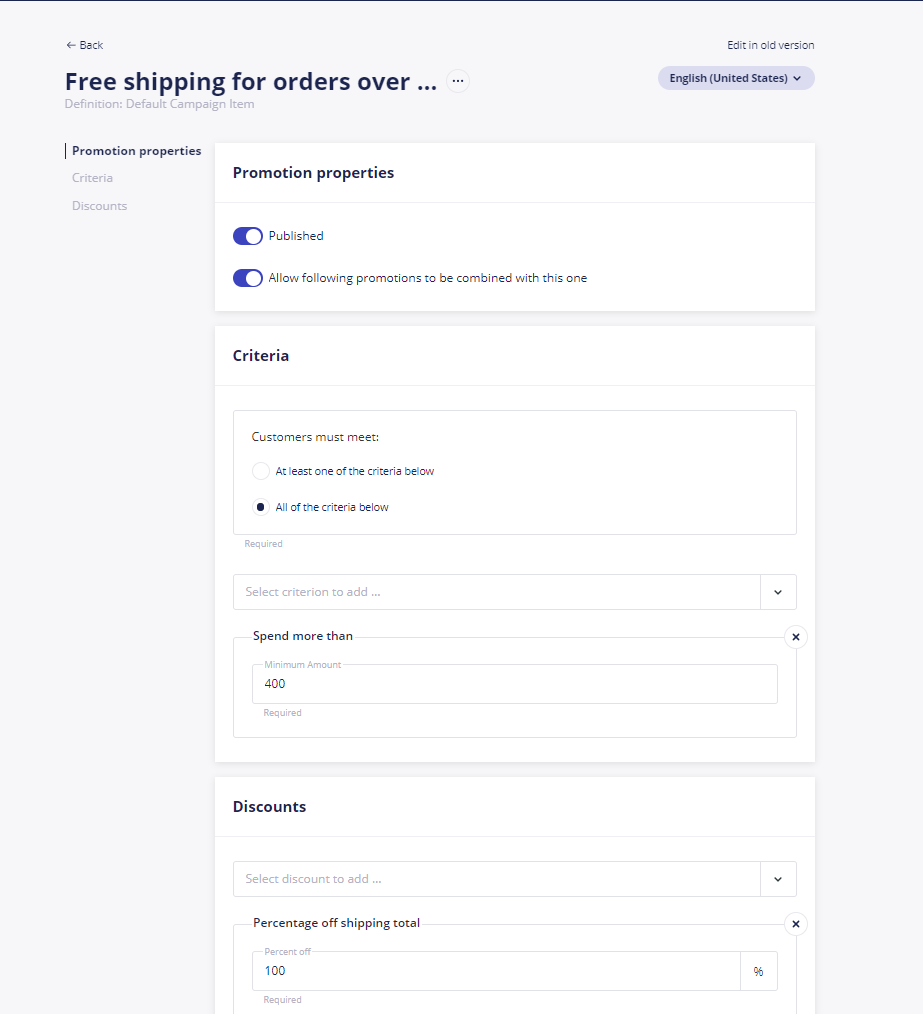Remove the Spend more than criterion
The image size is (923, 1014).
[x=796, y=637]
